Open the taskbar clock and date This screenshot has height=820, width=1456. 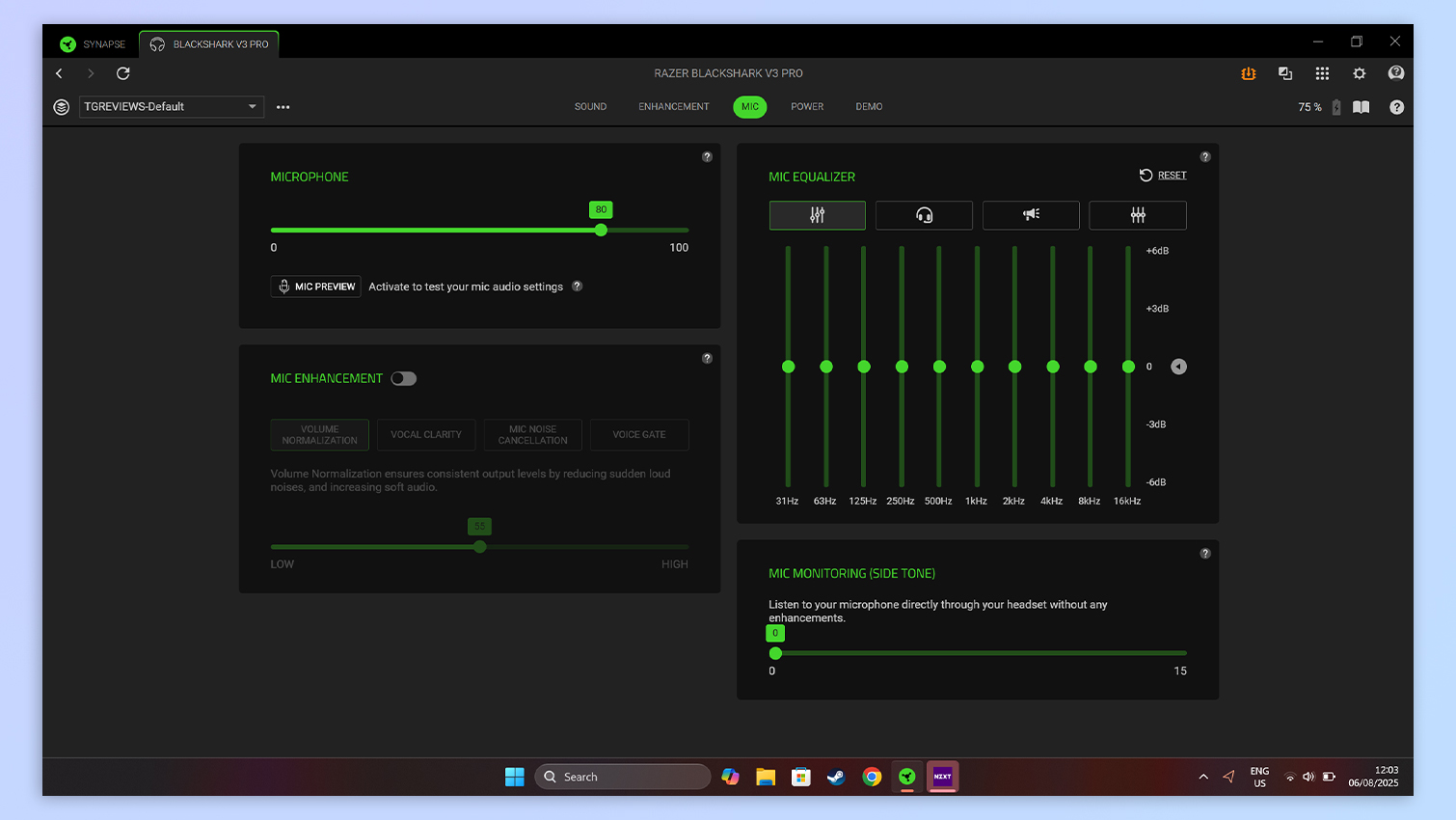pyautogui.click(x=1374, y=777)
